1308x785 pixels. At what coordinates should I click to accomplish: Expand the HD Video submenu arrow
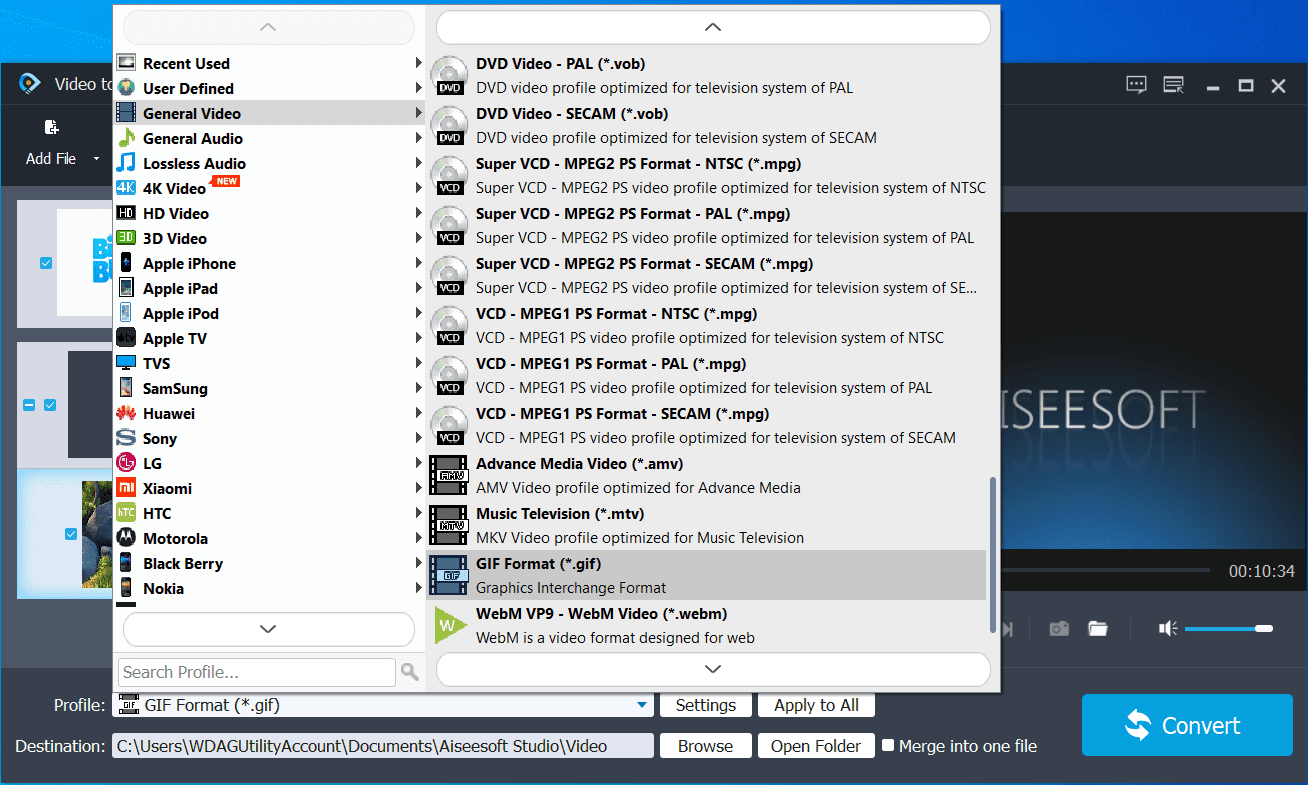[419, 213]
